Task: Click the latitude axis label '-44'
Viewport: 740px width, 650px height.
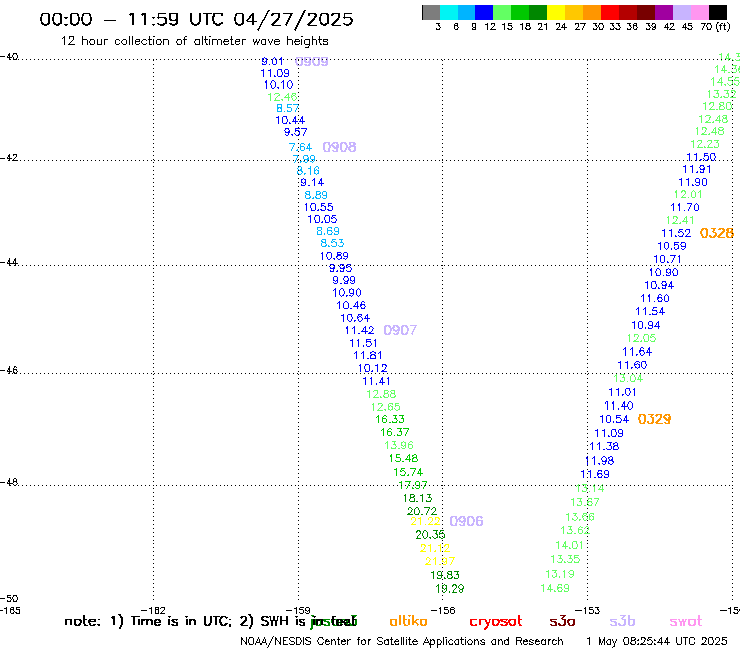Action: click(x=9, y=262)
